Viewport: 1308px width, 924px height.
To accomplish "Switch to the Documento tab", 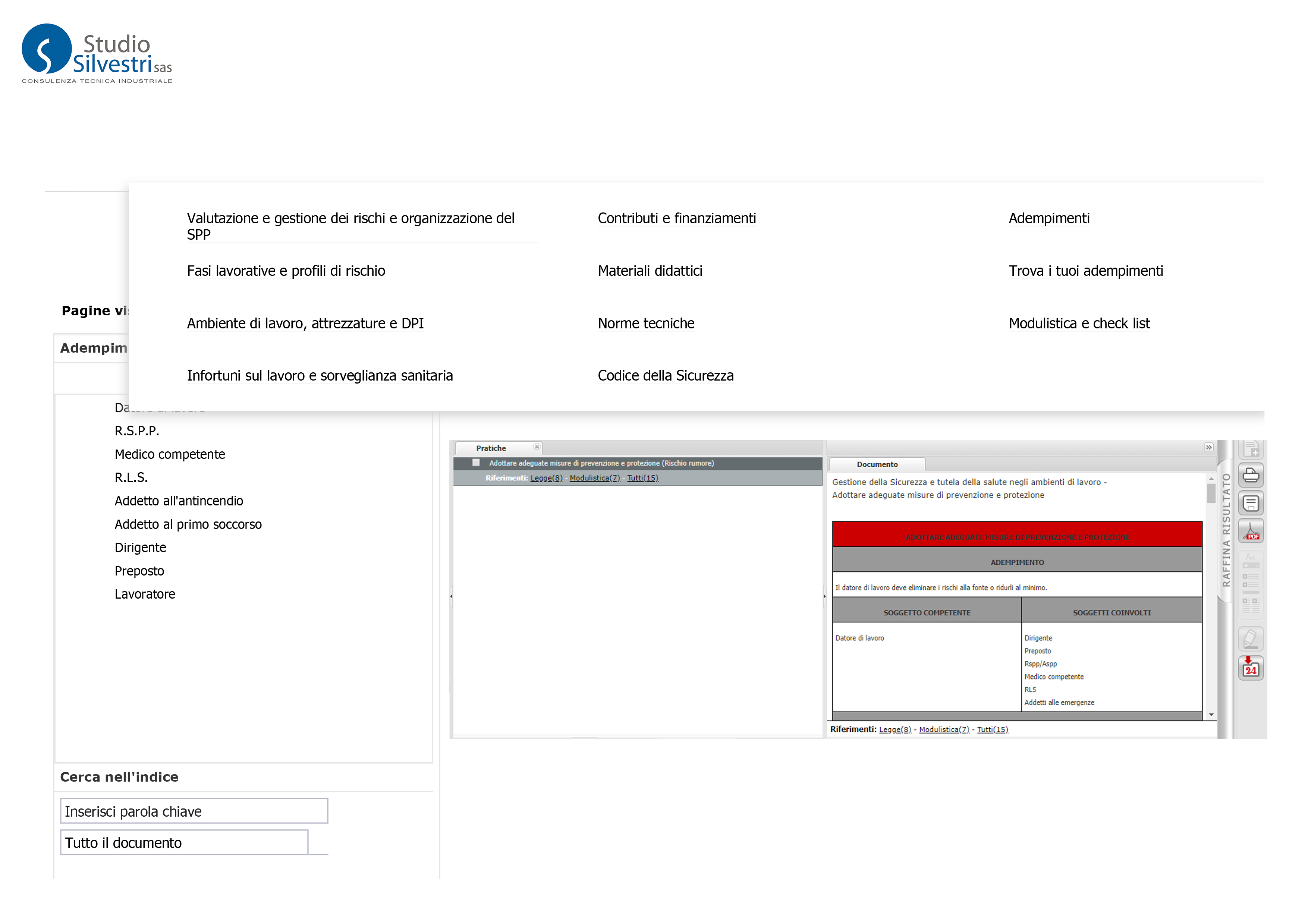I will pyautogui.click(x=877, y=464).
